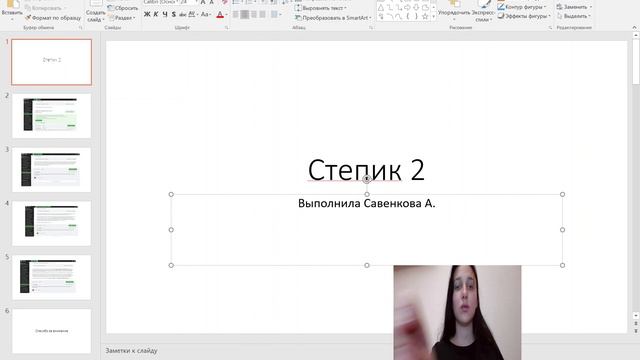Select slide 5 thumbnail
Screen dimensions: 640x360
pos(51,278)
